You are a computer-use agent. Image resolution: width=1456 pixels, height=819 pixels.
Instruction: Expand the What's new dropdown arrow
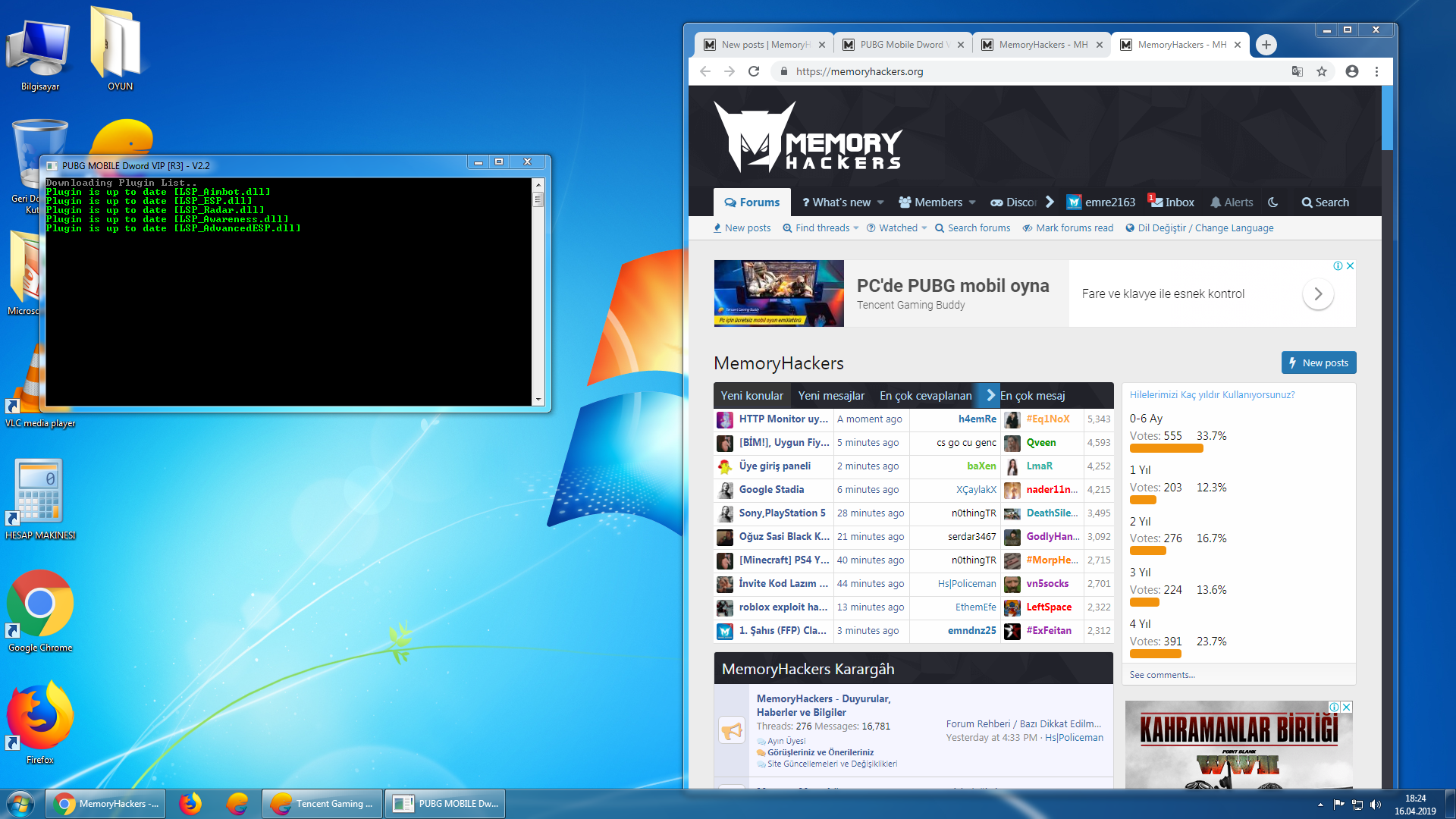(x=880, y=202)
